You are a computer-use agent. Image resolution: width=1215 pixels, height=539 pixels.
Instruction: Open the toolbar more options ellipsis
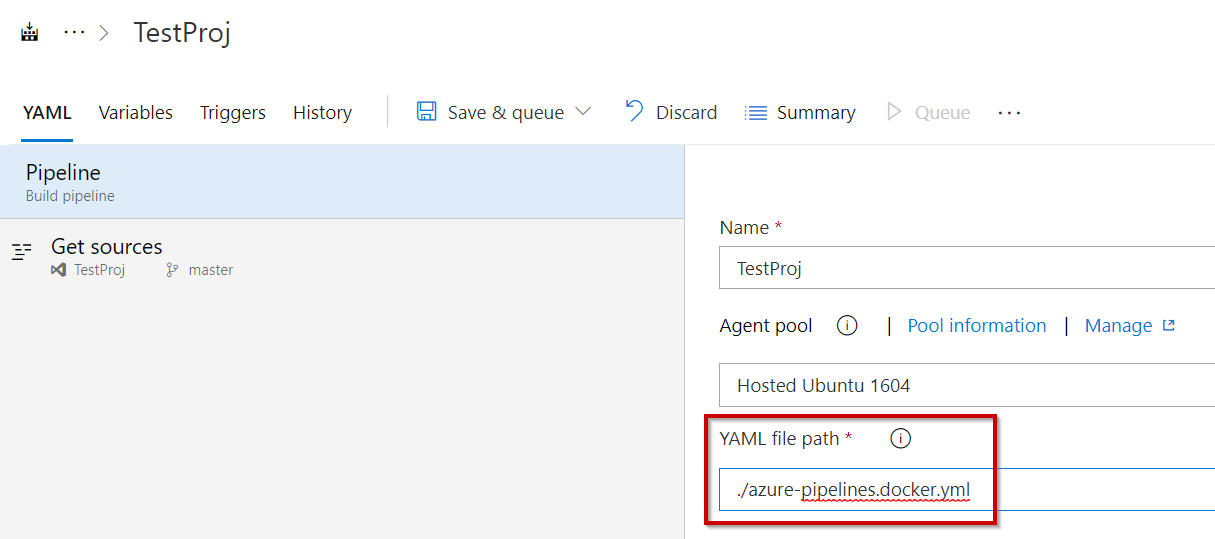[x=1009, y=113]
